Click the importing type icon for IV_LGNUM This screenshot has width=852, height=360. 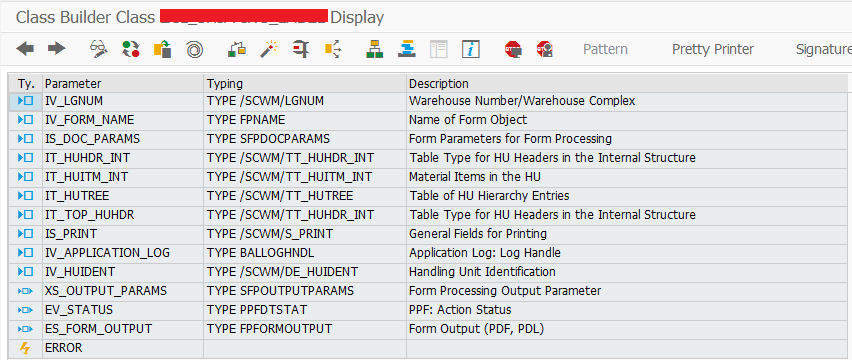tap(26, 100)
